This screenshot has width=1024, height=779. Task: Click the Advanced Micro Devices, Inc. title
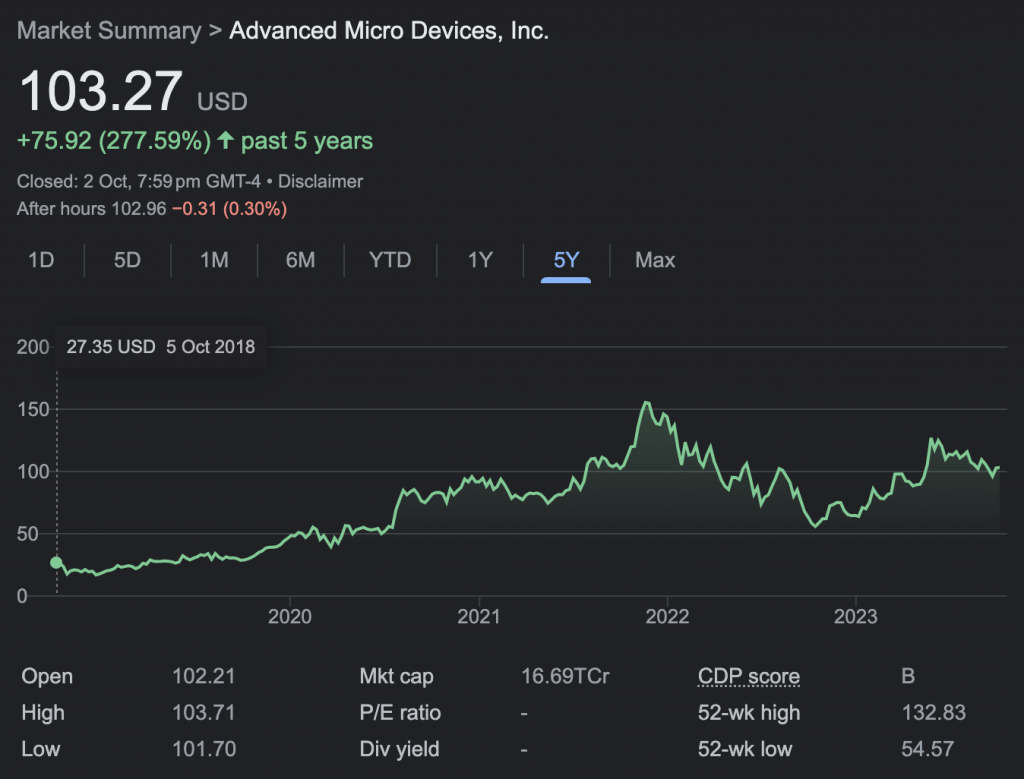(389, 31)
